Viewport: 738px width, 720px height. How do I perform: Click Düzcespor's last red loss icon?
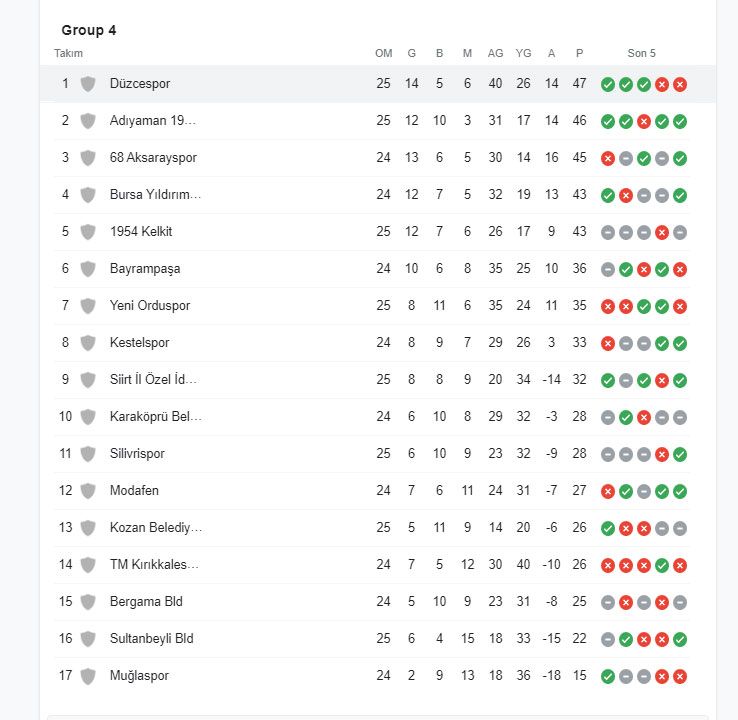click(680, 84)
